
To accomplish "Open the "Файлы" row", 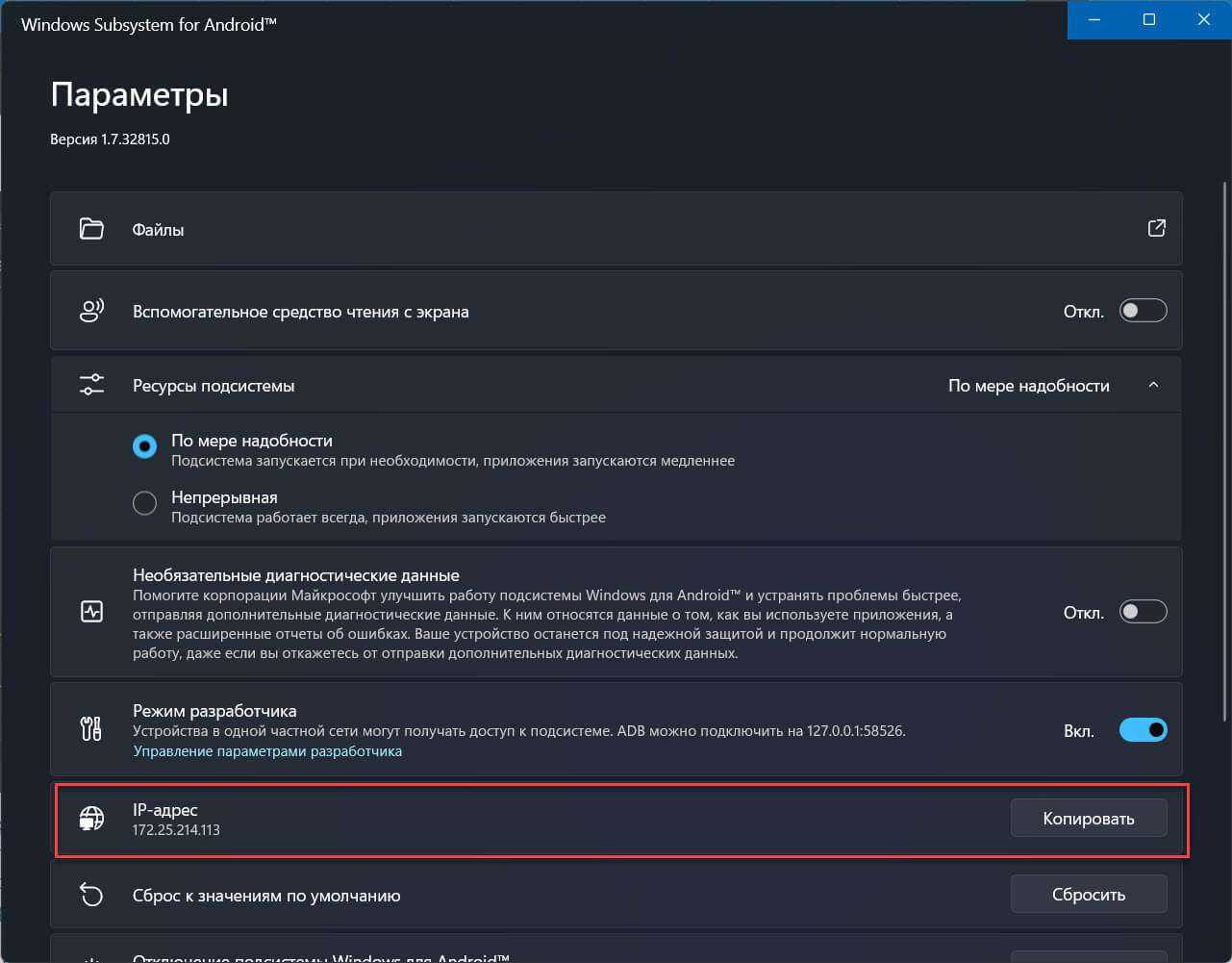I will (616, 229).
